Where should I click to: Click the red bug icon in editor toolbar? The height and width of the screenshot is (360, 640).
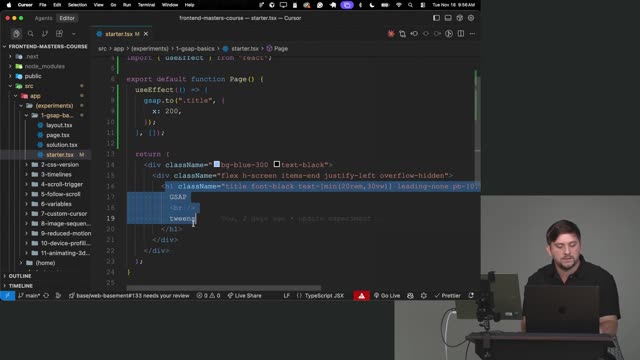coord(391,34)
